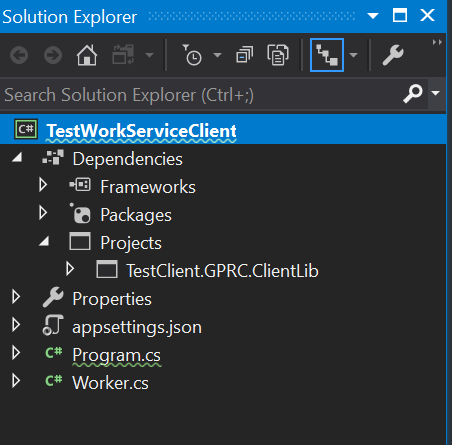Expand the Properties folder node
Screen dimensions: 452x445
(x=16, y=297)
